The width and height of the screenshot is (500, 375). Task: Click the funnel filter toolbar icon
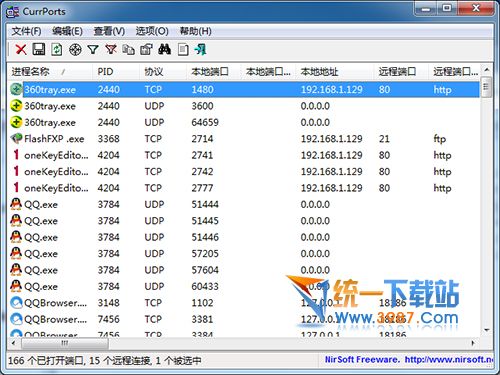pos(93,50)
